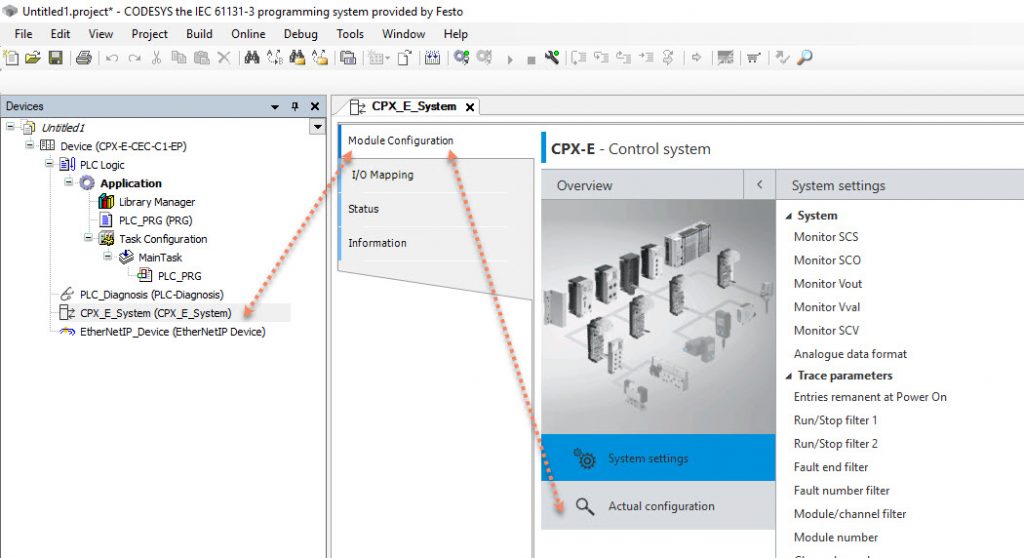Collapse the Overview panel with chevron

[760, 185]
